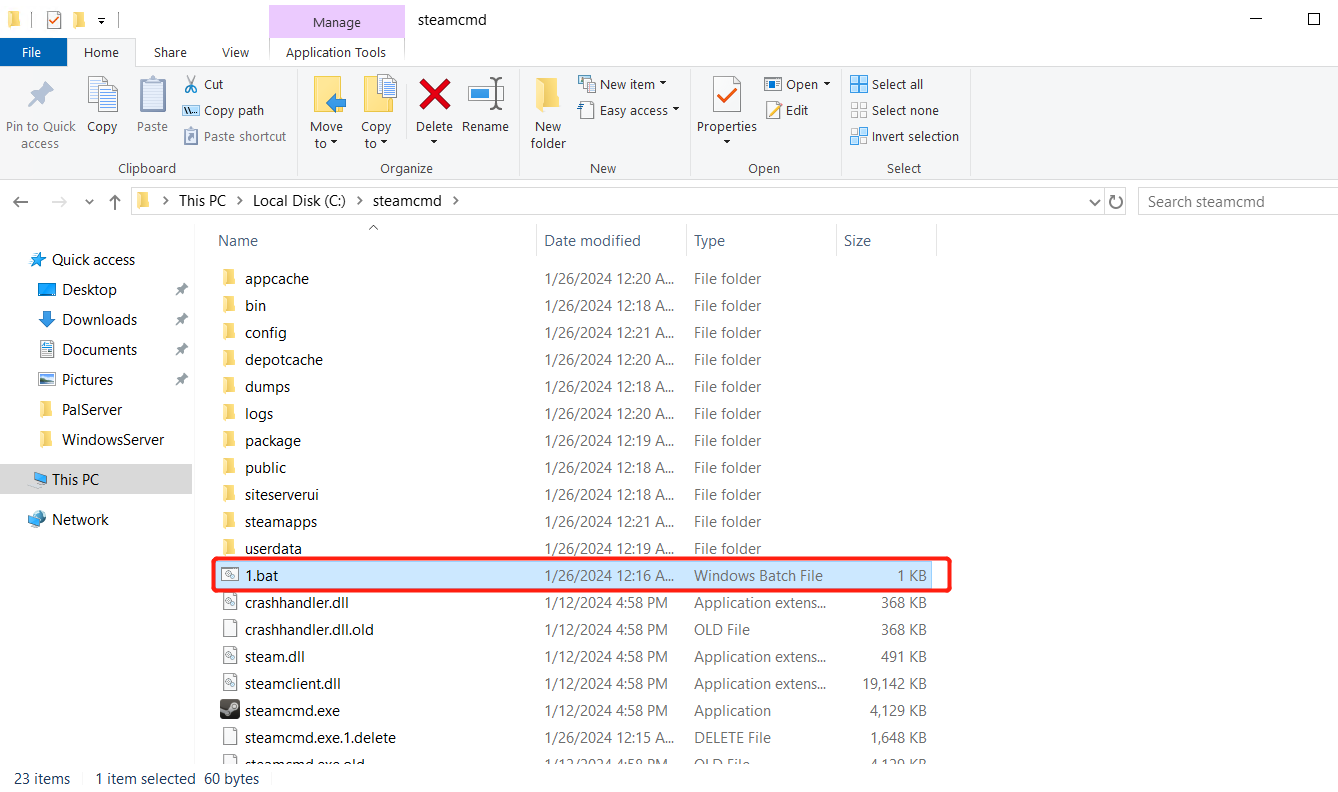Viewport: 1338px width, 792px height.
Task: Click Select all
Action: click(886, 84)
